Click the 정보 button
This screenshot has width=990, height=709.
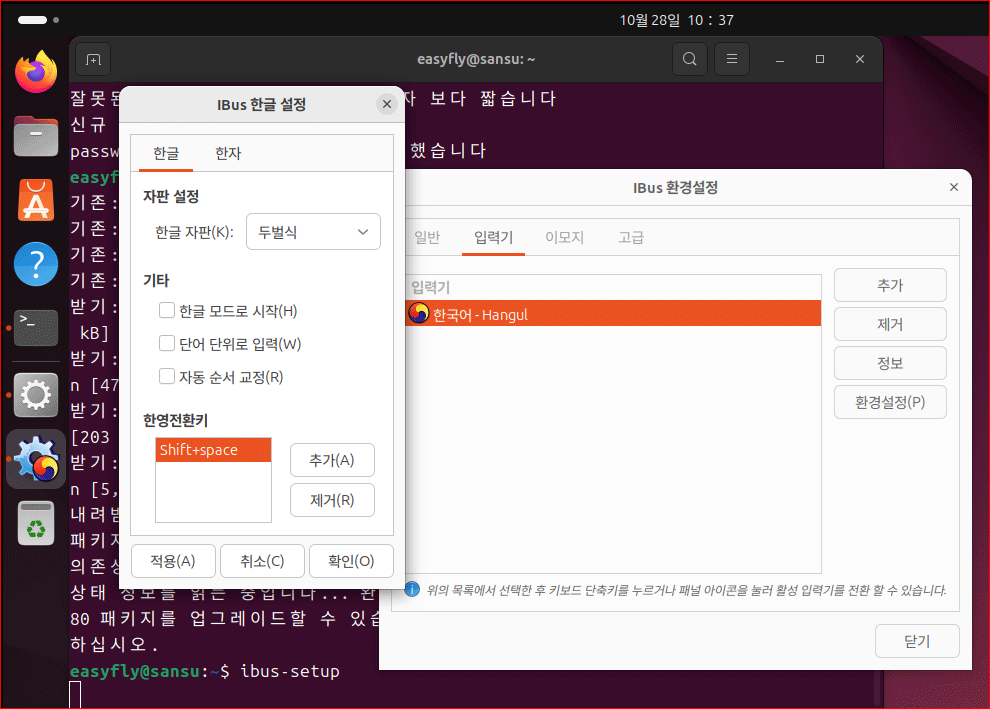890,364
